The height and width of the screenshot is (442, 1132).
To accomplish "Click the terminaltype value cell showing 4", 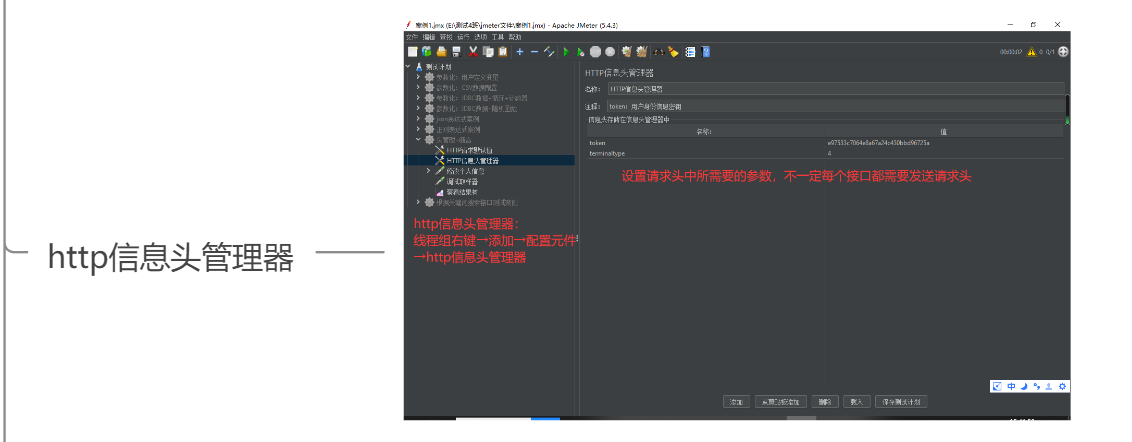I will (943, 154).
